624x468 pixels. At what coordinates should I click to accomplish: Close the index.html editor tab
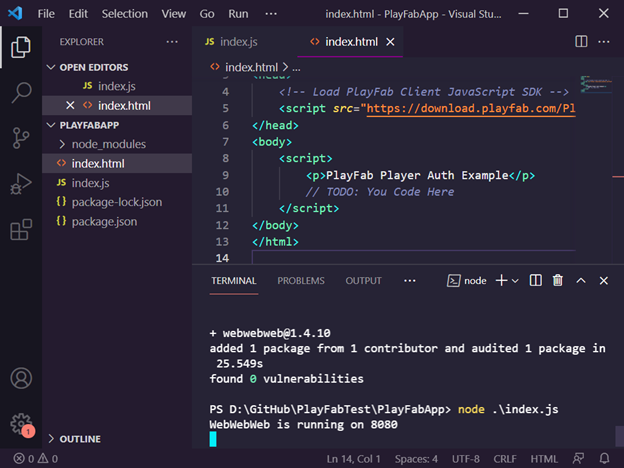390,42
